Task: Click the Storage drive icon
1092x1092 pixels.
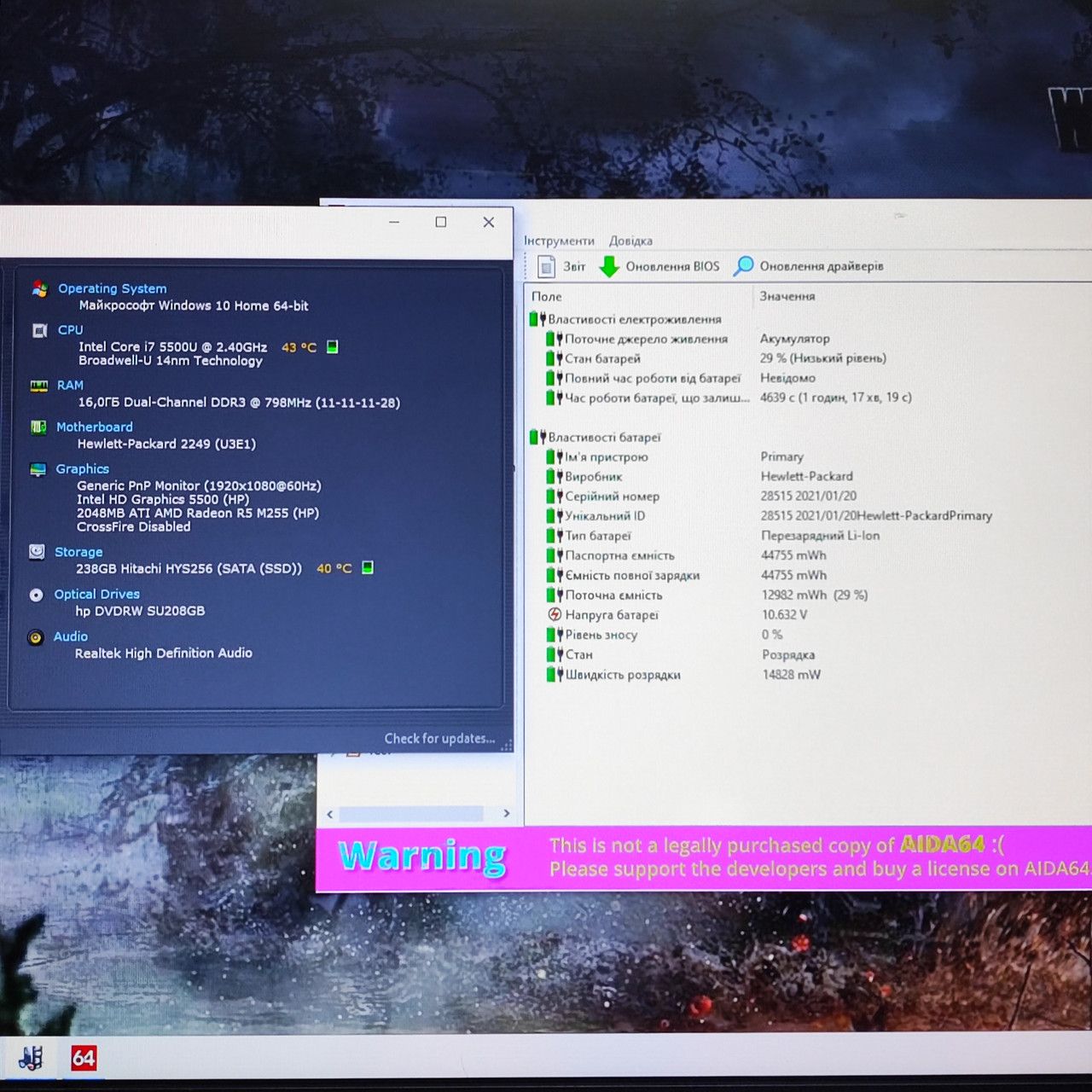Action: 37,552
